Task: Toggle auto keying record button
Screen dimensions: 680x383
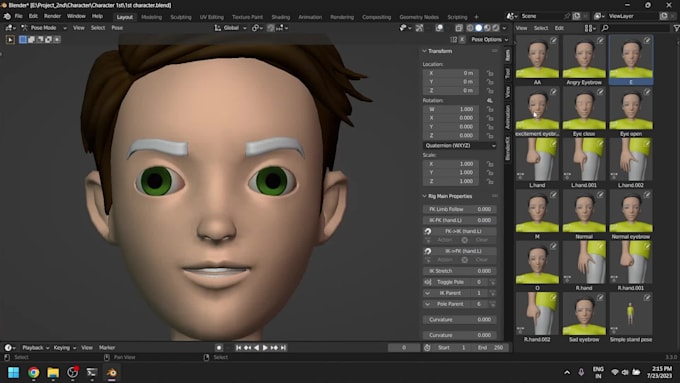Action: tap(219, 347)
